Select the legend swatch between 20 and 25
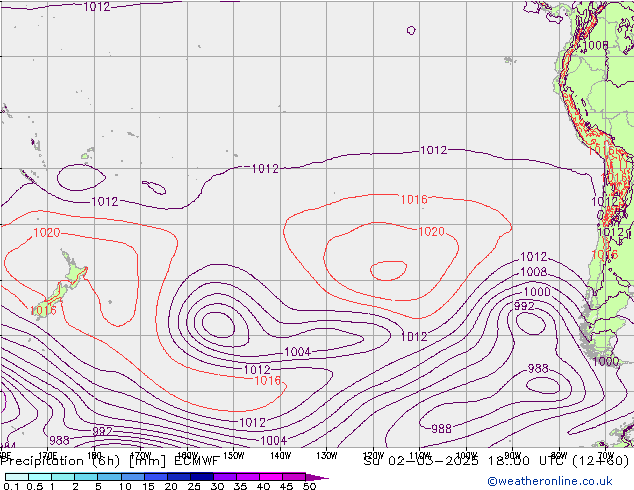 178,477
